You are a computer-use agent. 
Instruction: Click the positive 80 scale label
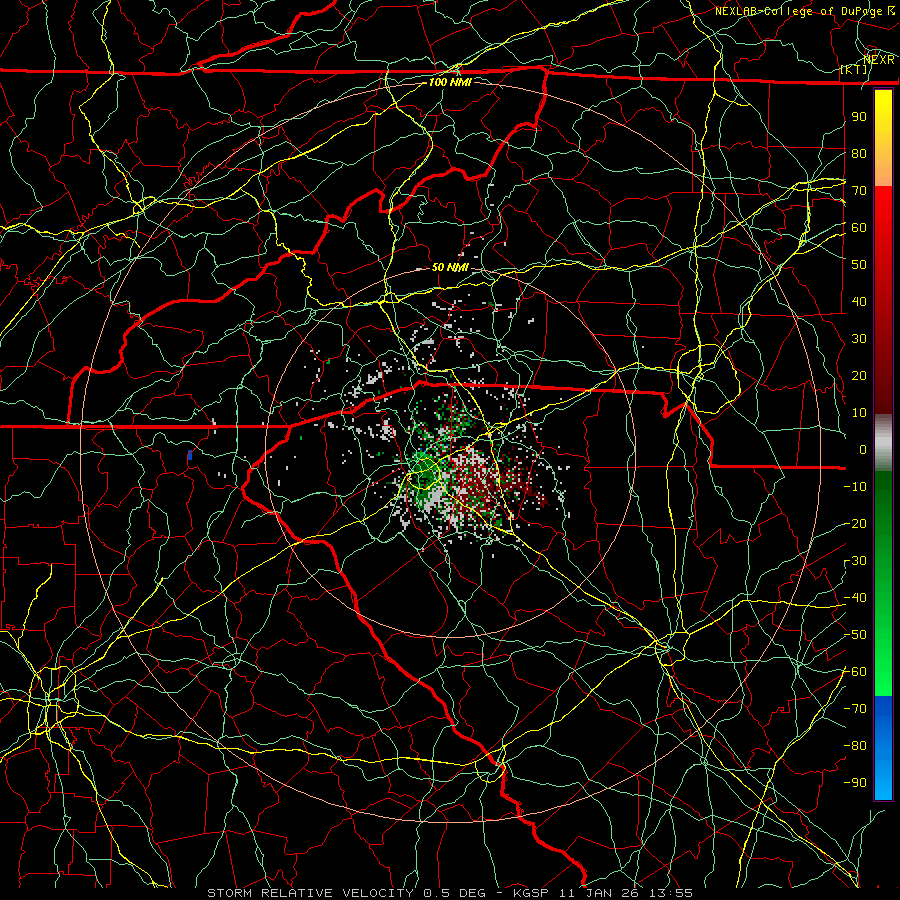[859, 153]
